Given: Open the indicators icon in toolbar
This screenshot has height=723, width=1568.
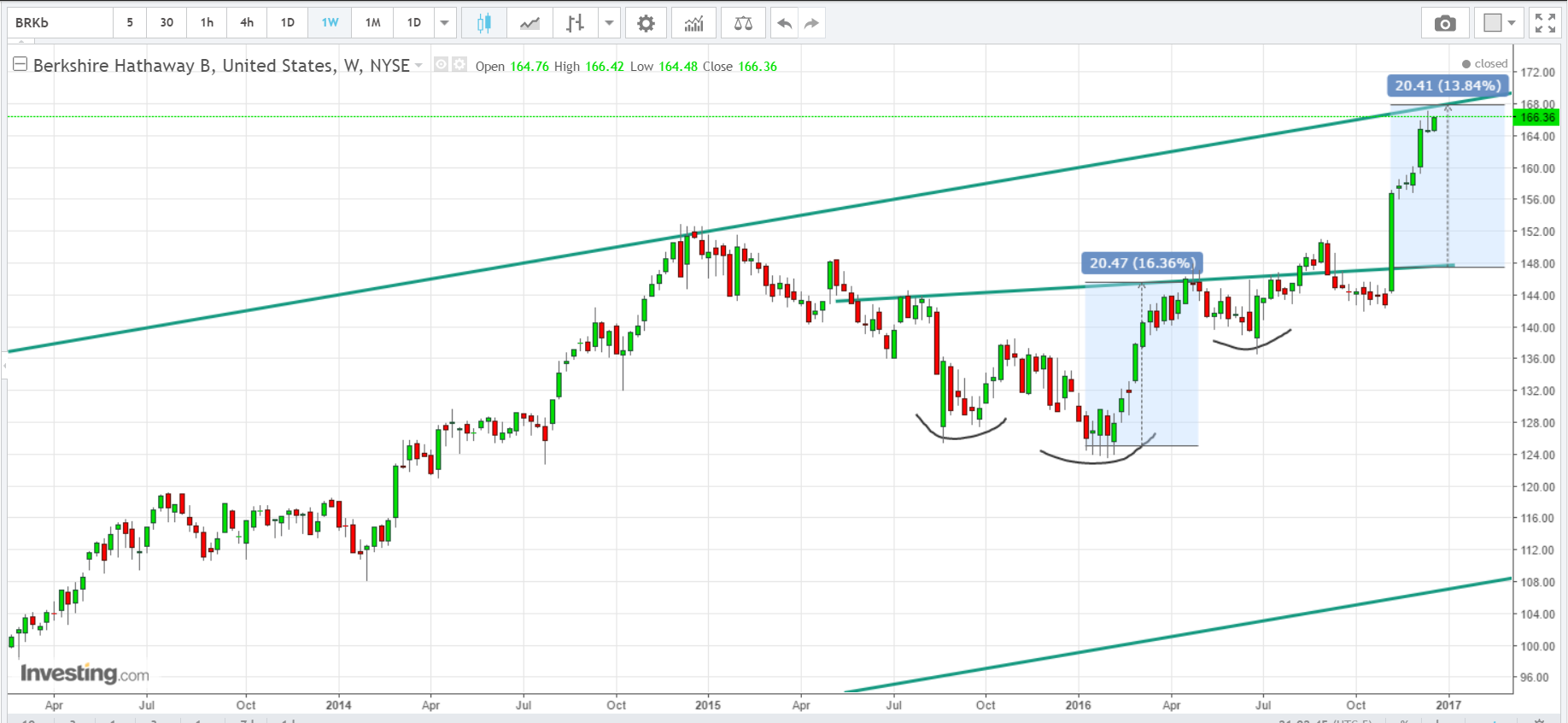Looking at the screenshot, I should coord(693,23).
